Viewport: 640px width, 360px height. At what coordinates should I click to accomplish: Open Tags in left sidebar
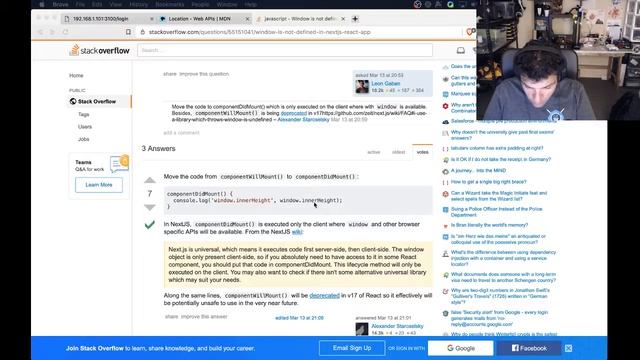point(84,114)
